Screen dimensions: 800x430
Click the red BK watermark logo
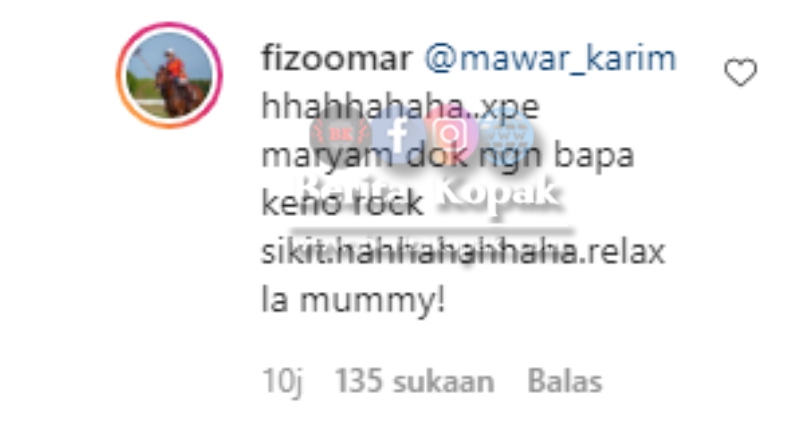click(x=340, y=135)
